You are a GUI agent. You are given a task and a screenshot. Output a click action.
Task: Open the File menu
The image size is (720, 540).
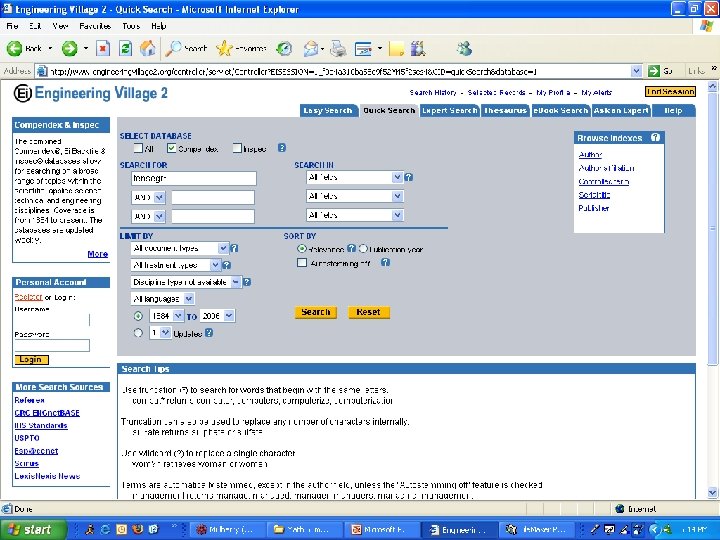12,26
